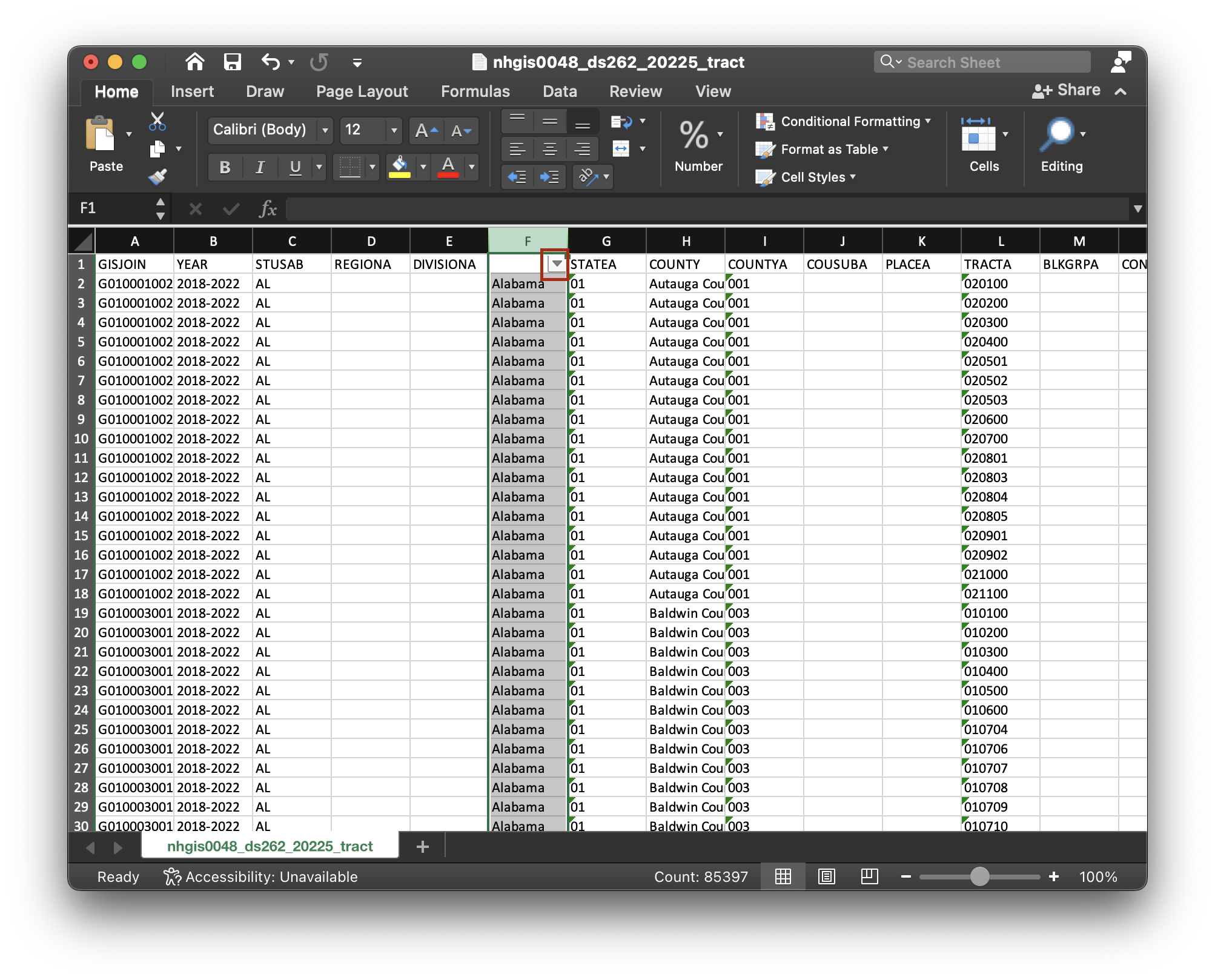The width and height of the screenshot is (1215, 980).
Task: Switch to the Data tab
Action: click(x=560, y=91)
